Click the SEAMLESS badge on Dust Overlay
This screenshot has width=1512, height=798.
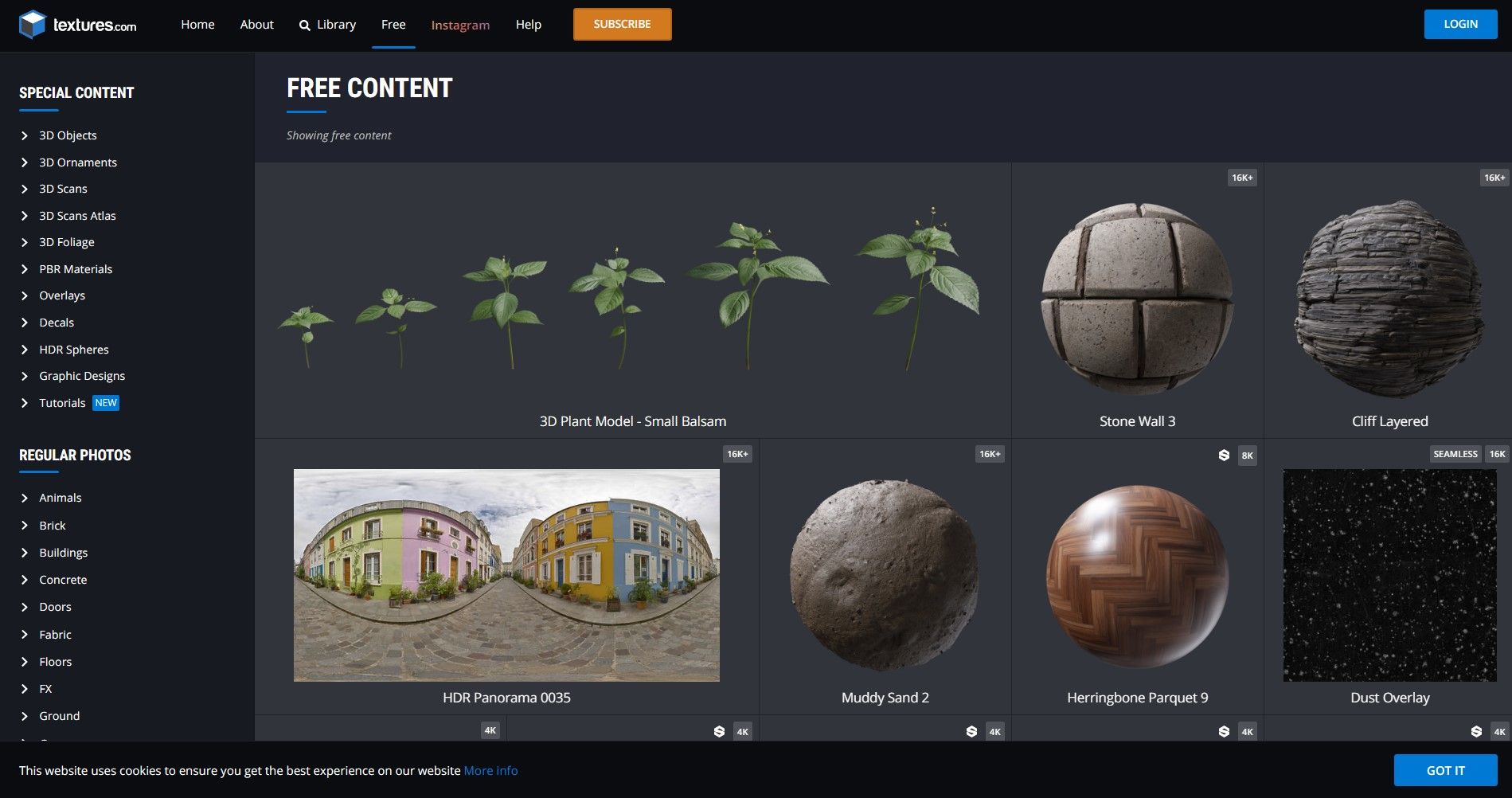(x=1455, y=453)
